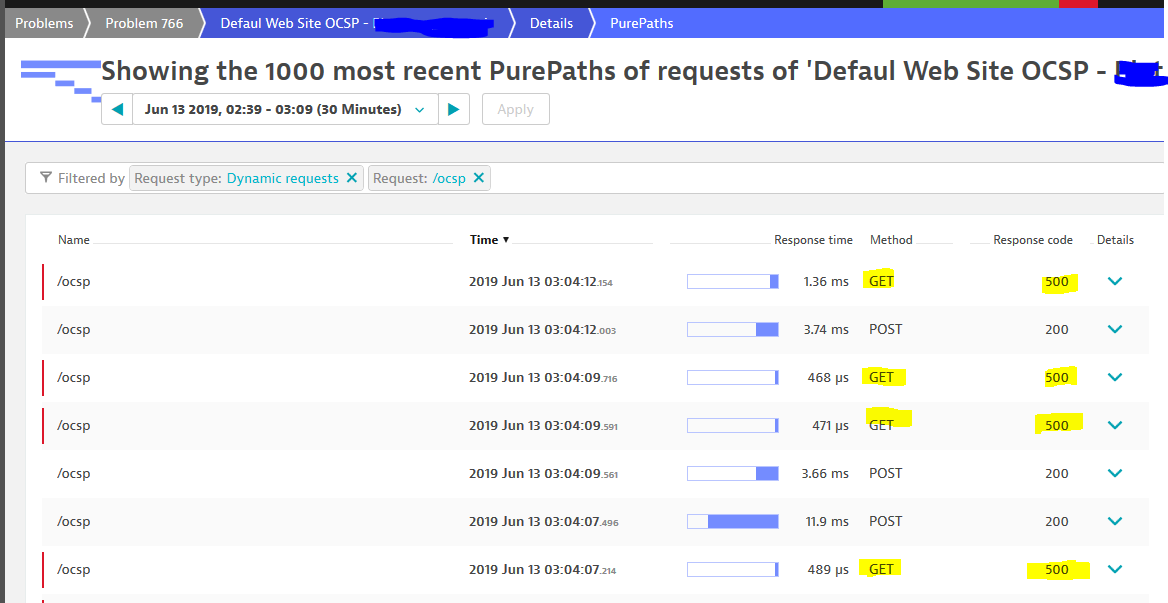Expand details for request at 03:04:12.154
Image resolution: width=1168 pixels, height=603 pixels.
click(x=1114, y=281)
